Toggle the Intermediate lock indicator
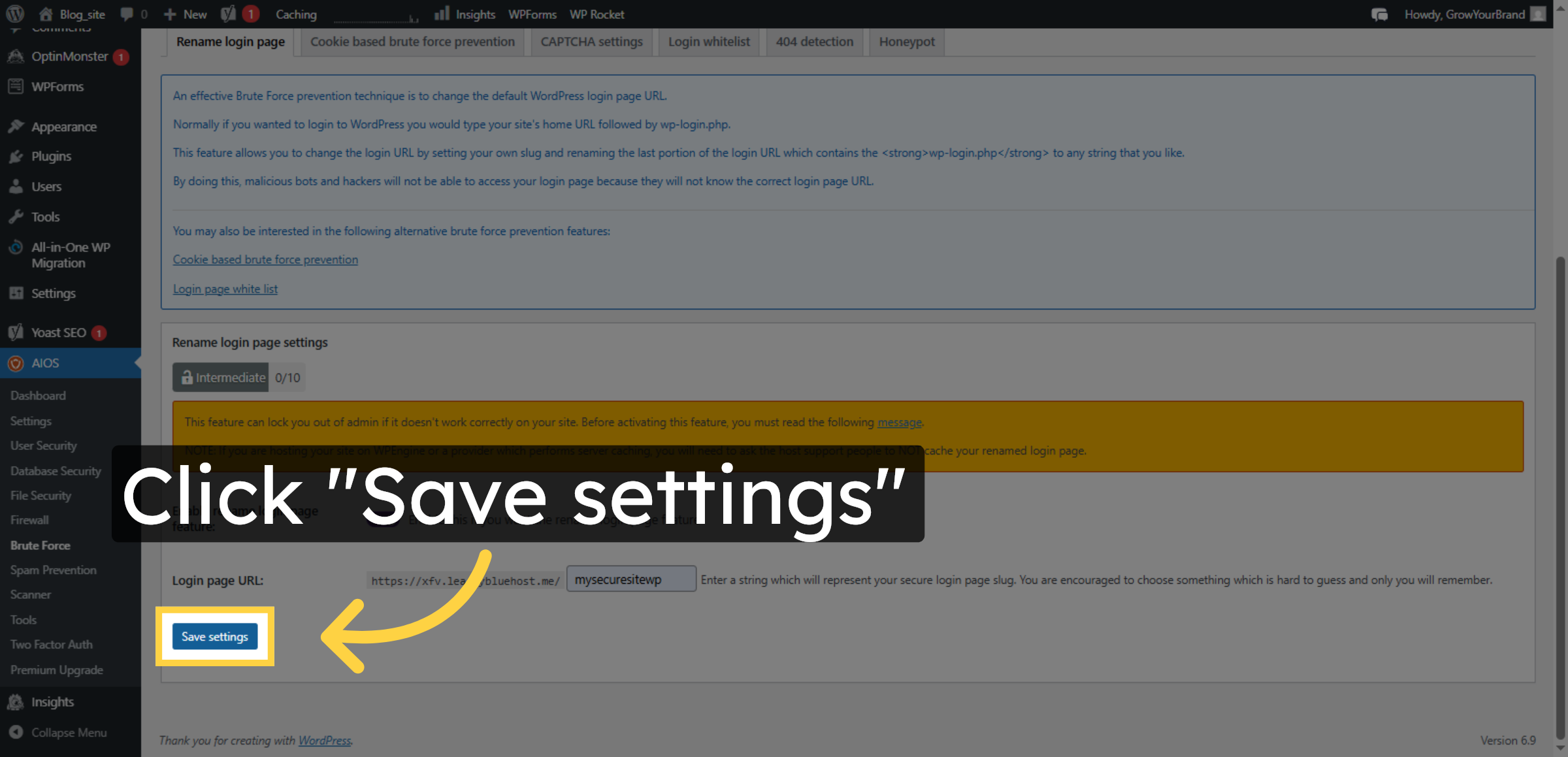Image resolution: width=1568 pixels, height=757 pixels. point(220,377)
